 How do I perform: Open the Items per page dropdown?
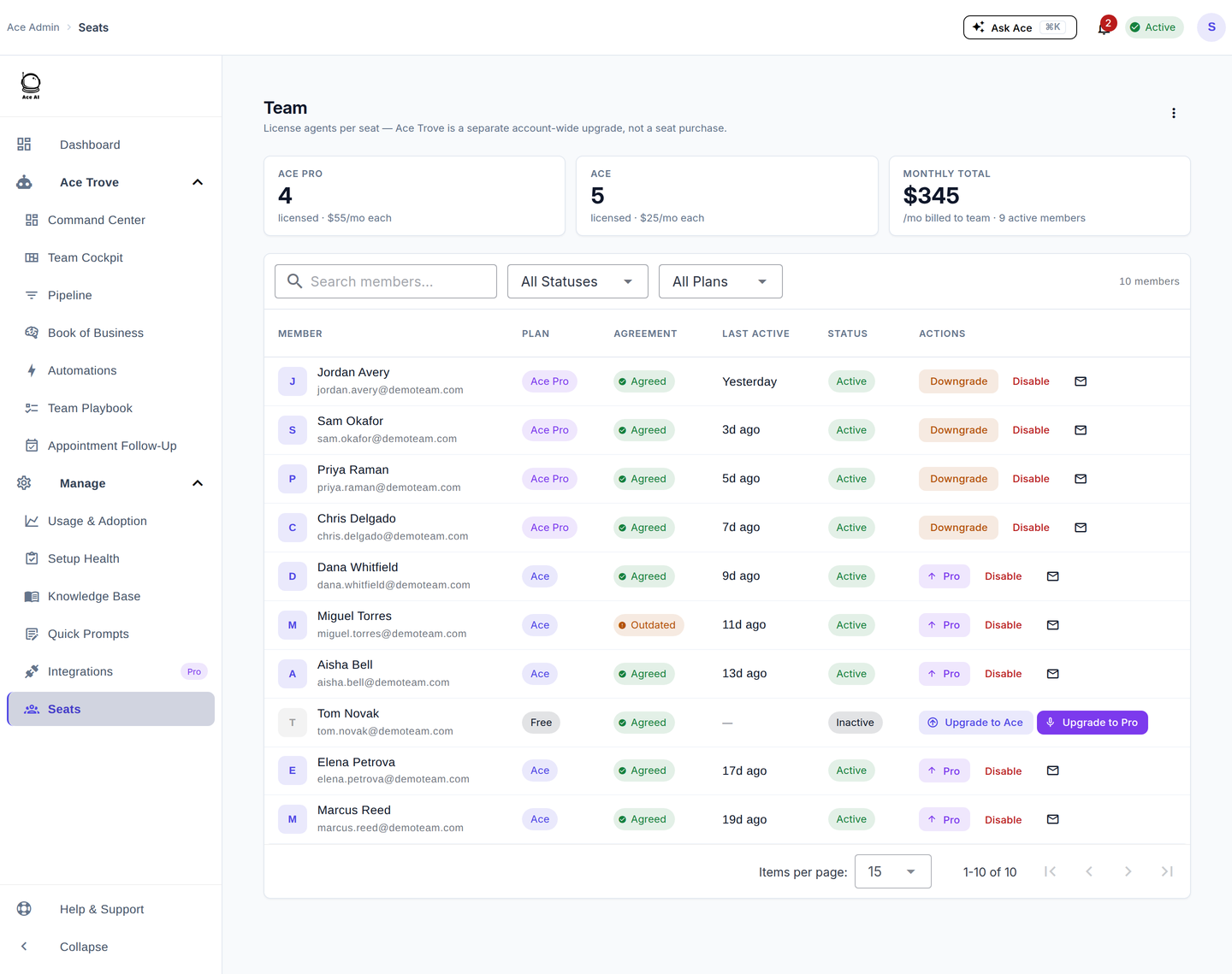(893, 871)
